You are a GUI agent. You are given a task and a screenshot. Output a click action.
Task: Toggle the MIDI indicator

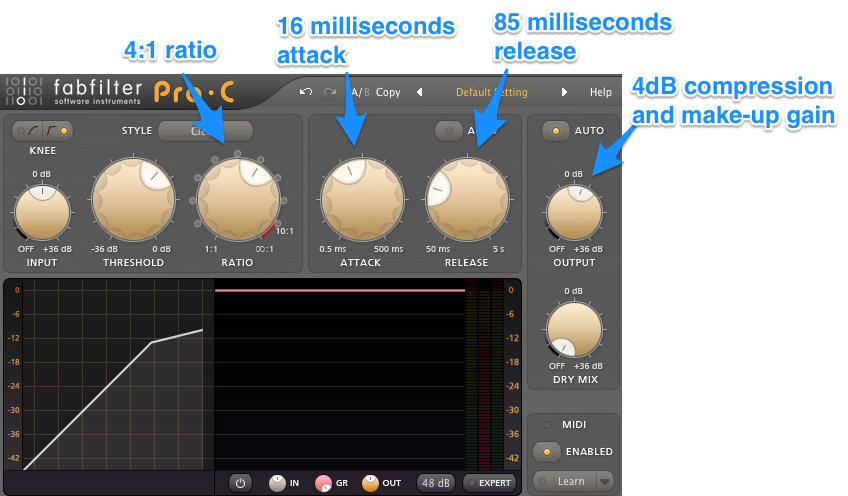point(547,425)
